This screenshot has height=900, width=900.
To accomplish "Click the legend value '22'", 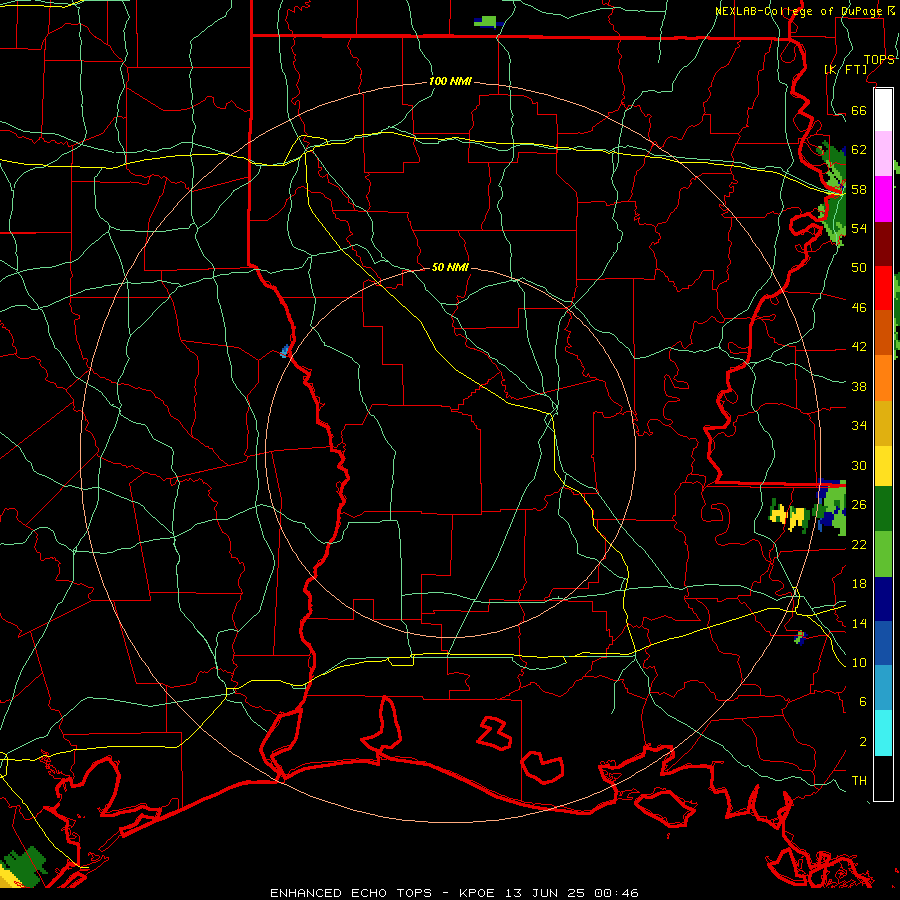I will pyautogui.click(x=859, y=544).
